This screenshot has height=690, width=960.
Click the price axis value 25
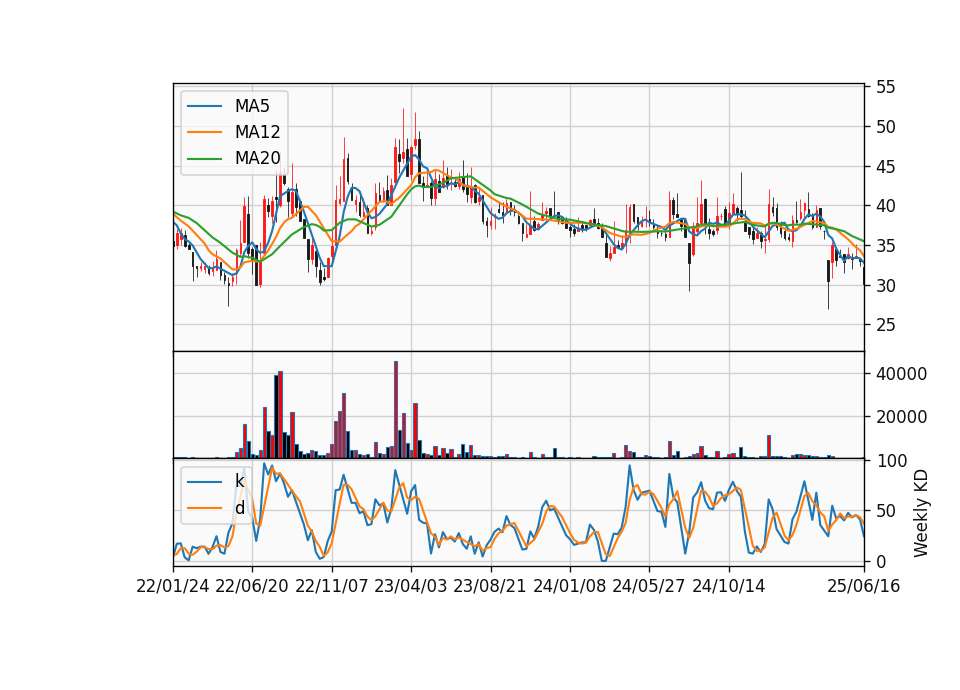[885, 325]
